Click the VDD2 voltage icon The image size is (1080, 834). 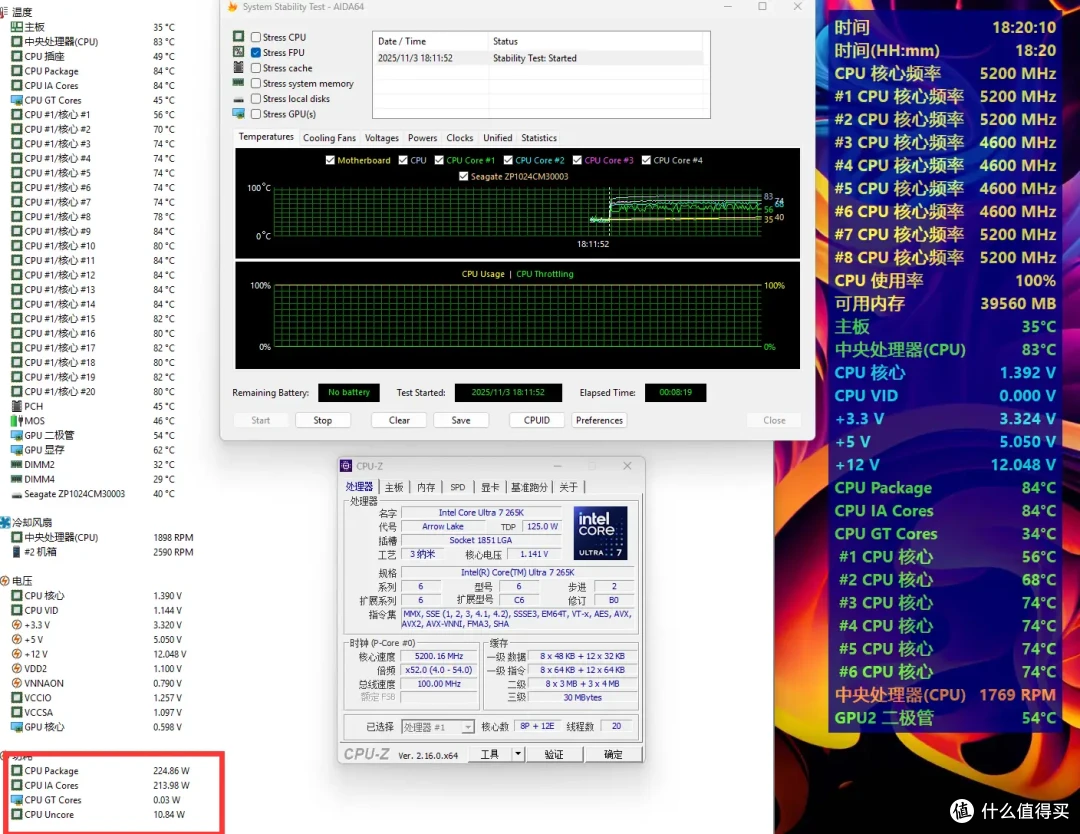pos(17,668)
